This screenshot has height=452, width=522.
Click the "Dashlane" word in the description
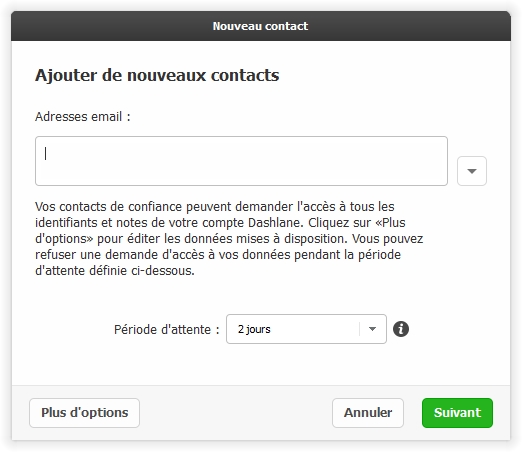pyautogui.click(x=275, y=223)
